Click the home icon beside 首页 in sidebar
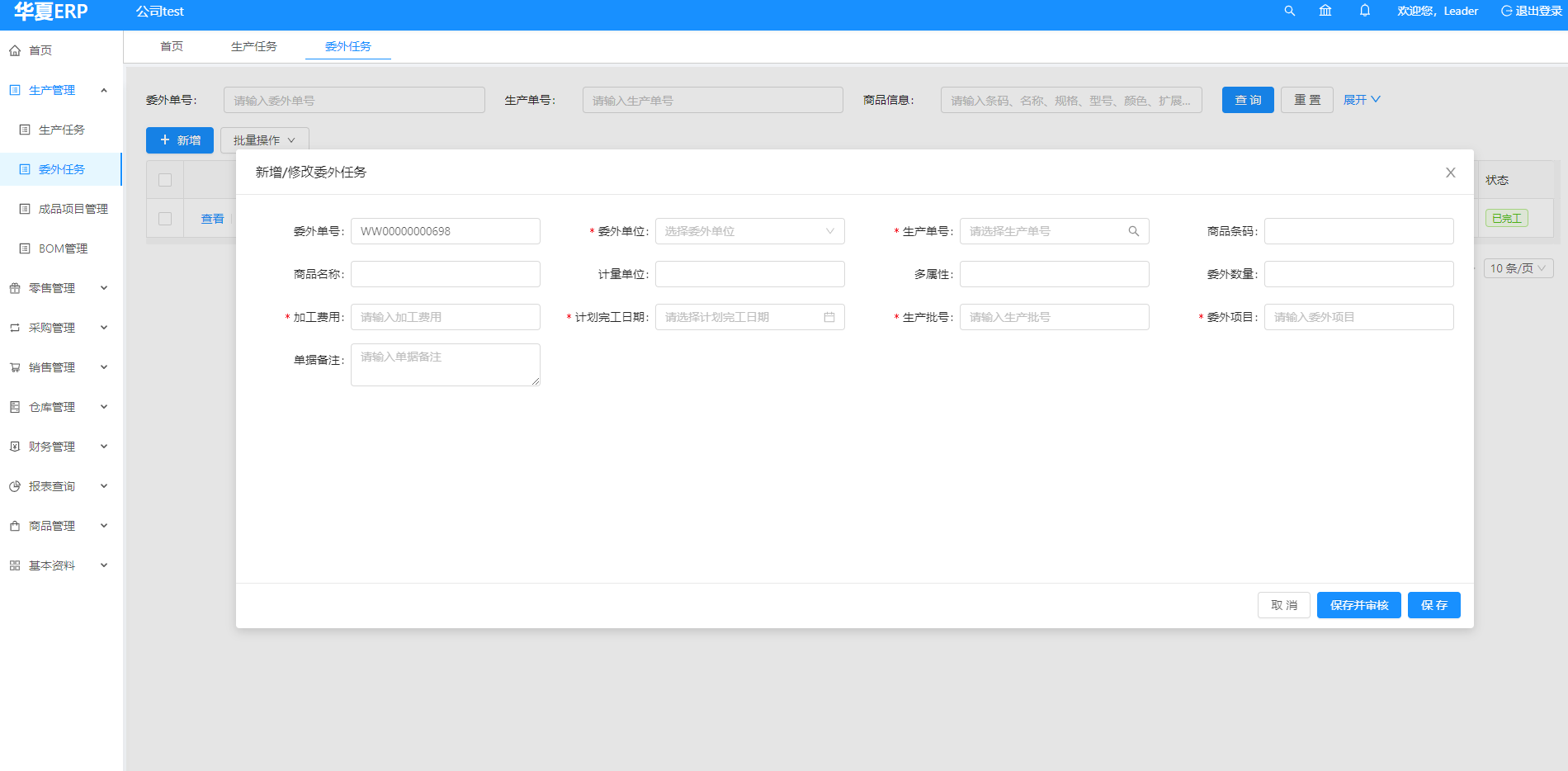Viewport: 1568px width, 771px height. (x=15, y=50)
